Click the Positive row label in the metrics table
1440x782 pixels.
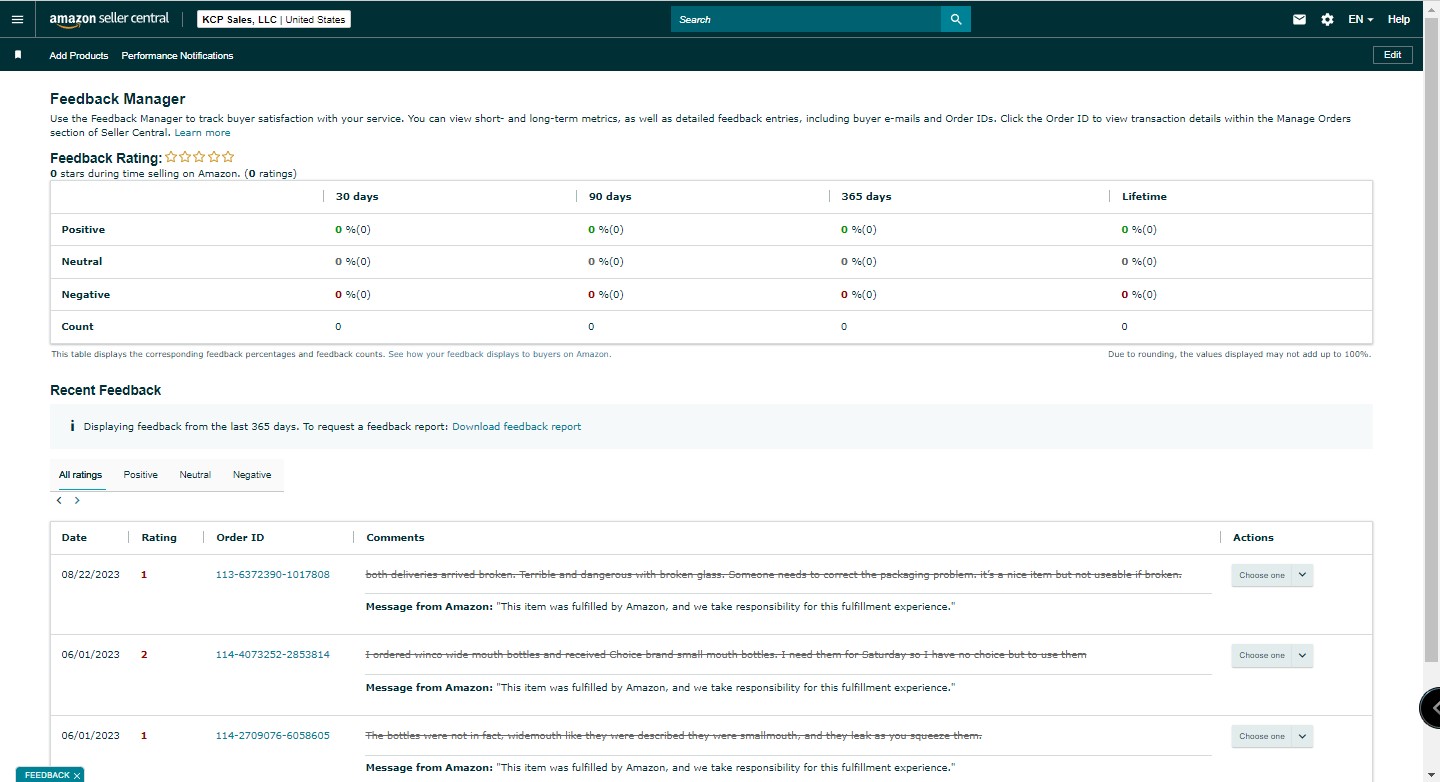pos(83,230)
